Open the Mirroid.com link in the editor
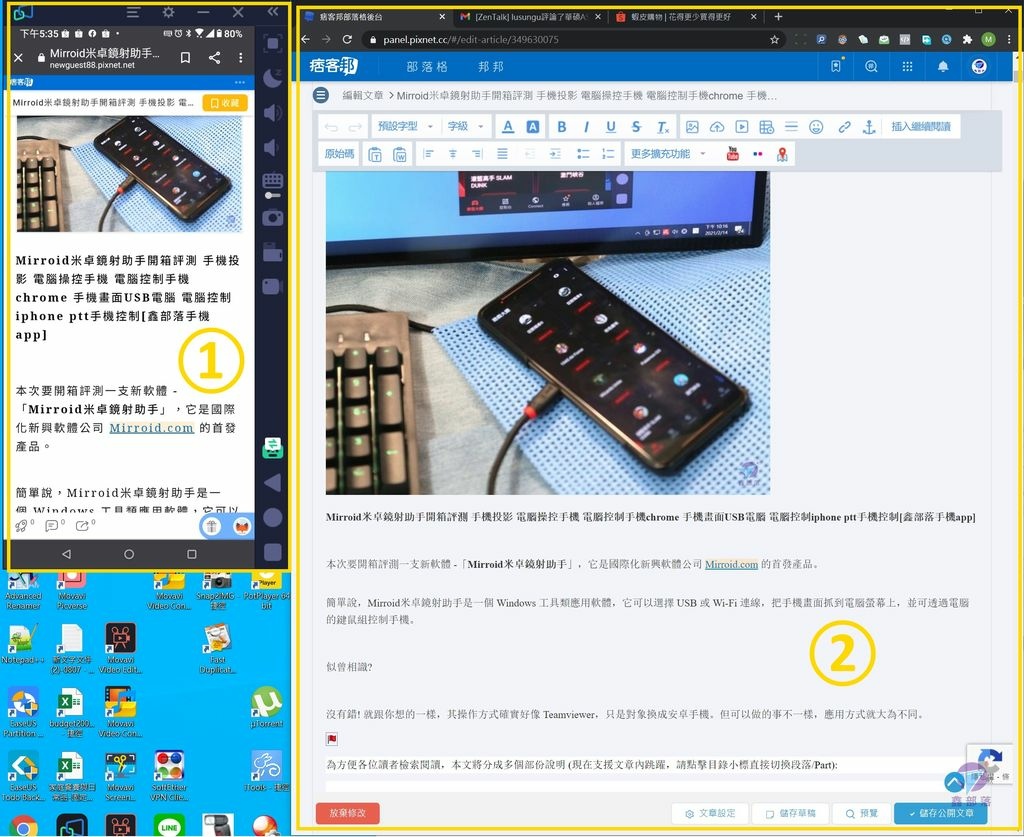The width and height of the screenshot is (1024, 837). [731, 564]
